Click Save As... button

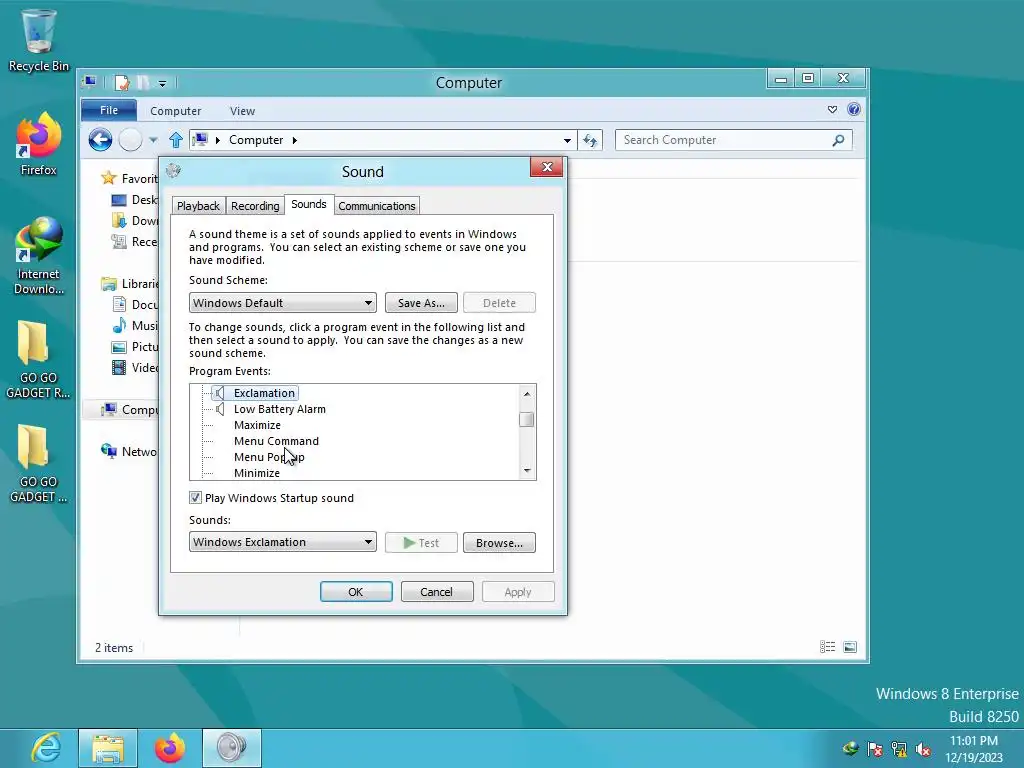tap(421, 303)
